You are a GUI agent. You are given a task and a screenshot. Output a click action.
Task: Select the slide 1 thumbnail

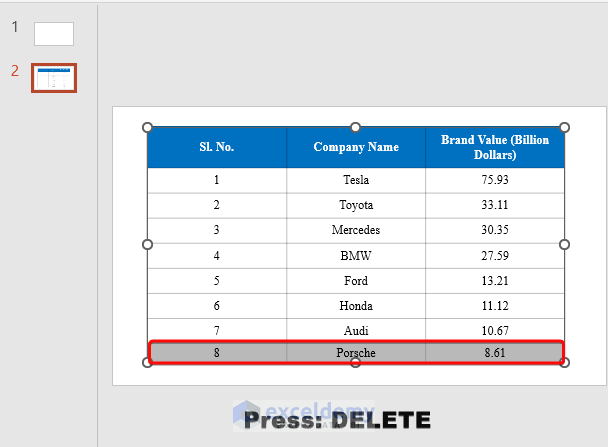(54, 34)
